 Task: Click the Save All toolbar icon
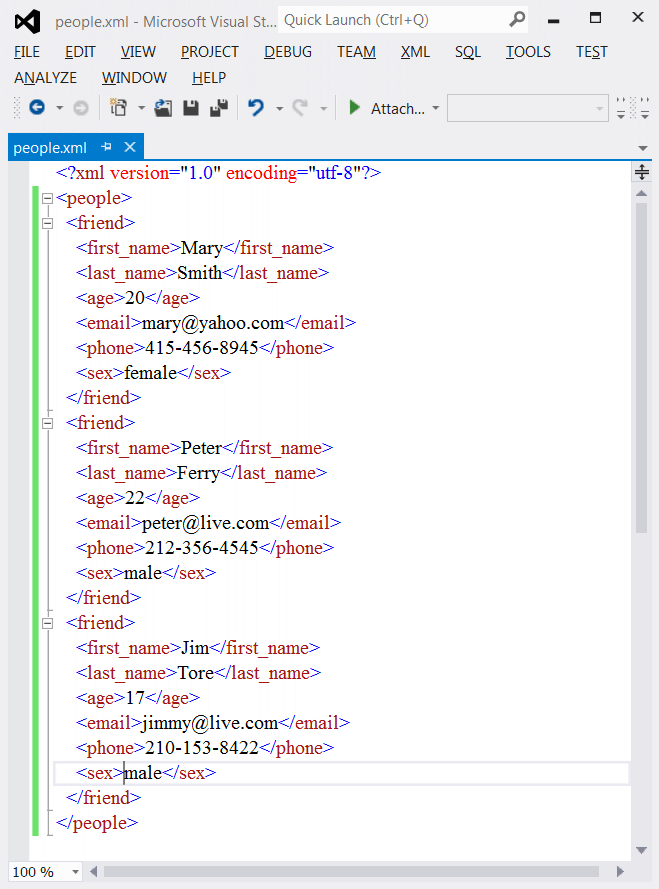(219, 108)
